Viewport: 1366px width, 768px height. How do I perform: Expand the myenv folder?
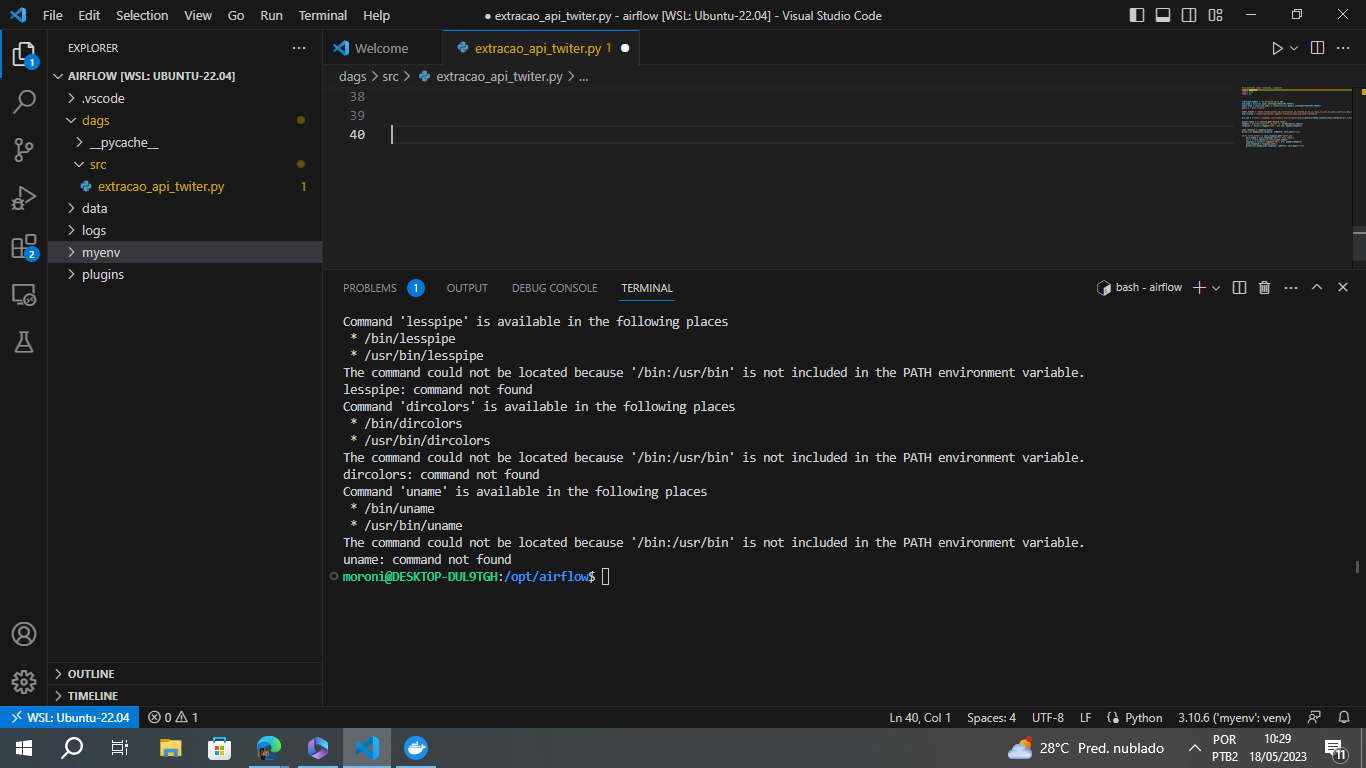tap(185, 252)
